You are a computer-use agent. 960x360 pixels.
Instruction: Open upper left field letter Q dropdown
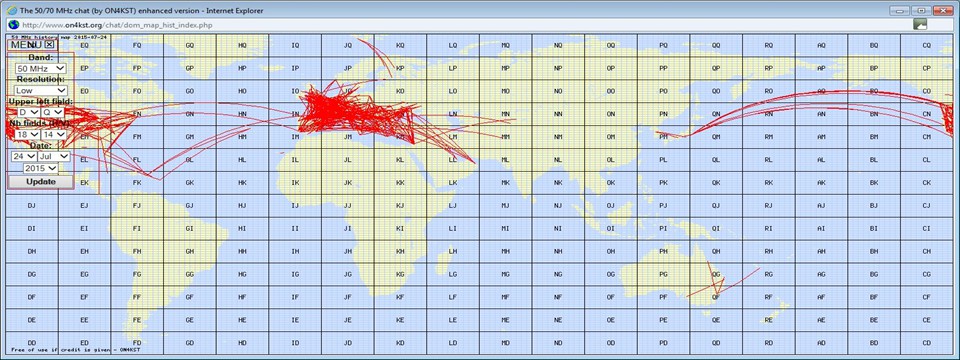coord(53,112)
